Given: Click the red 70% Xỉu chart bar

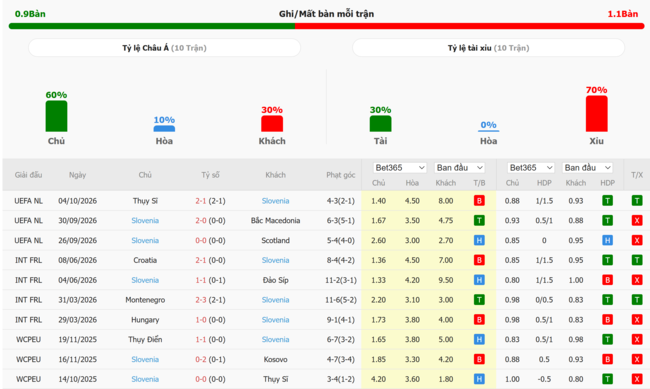Looking at the screenshot, I should [x=597, y=114].
